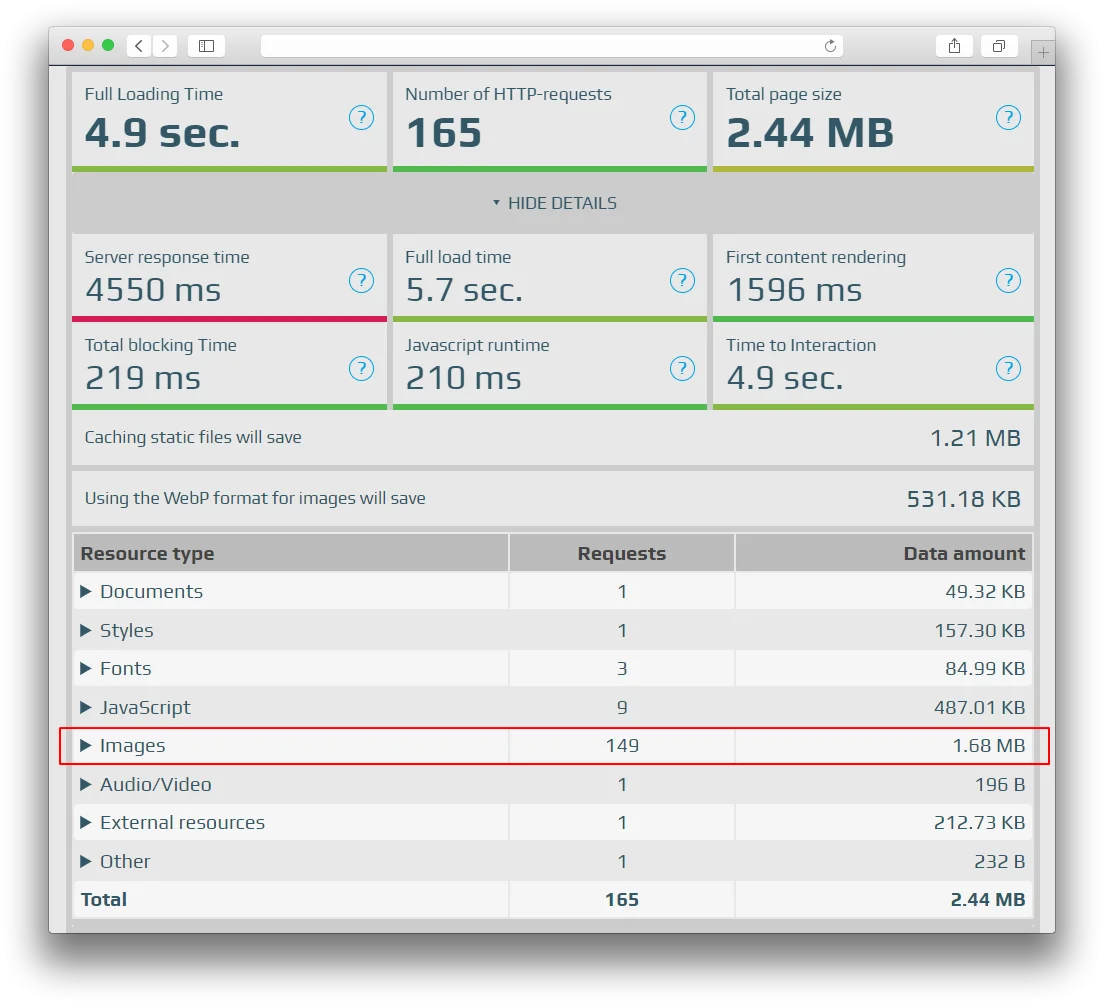This screenshot has height=1004, width=1104.
Task: Go back using the browser back arrow
Action: pyautogui.click(x=138, y=46)
